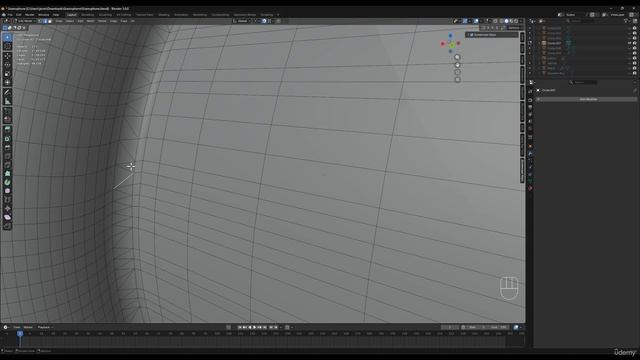Image resolution: width=640 pixels, height=360 pixels.
Task: Open the Vertex menu in viewport header
Action: coord(102,21)
